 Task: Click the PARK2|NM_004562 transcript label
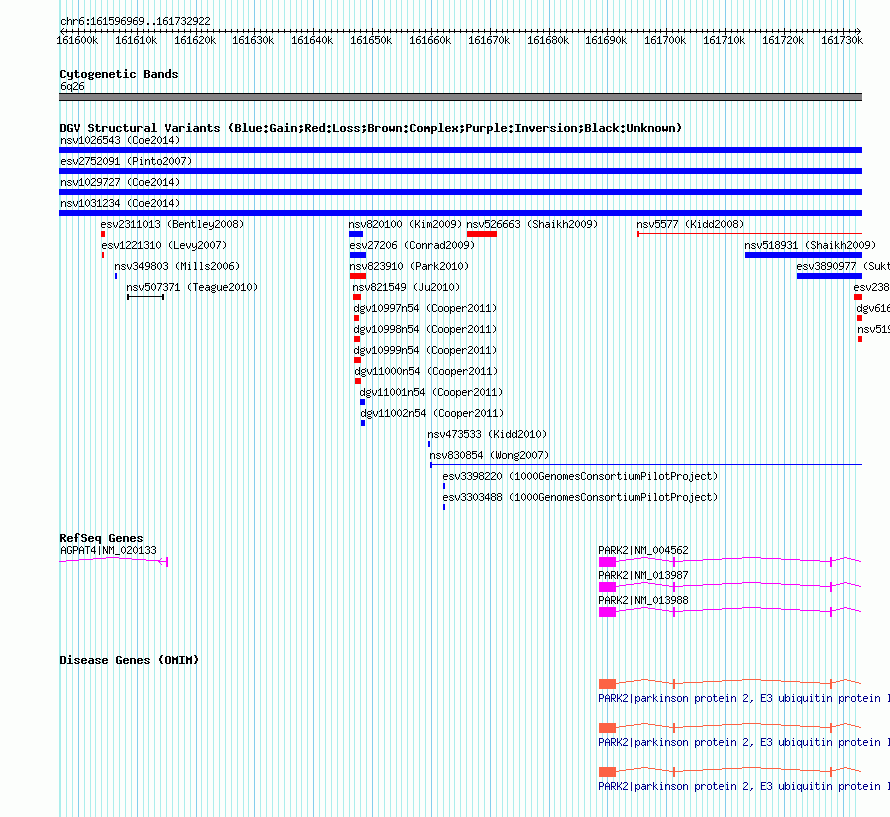(x=643, y=550)
